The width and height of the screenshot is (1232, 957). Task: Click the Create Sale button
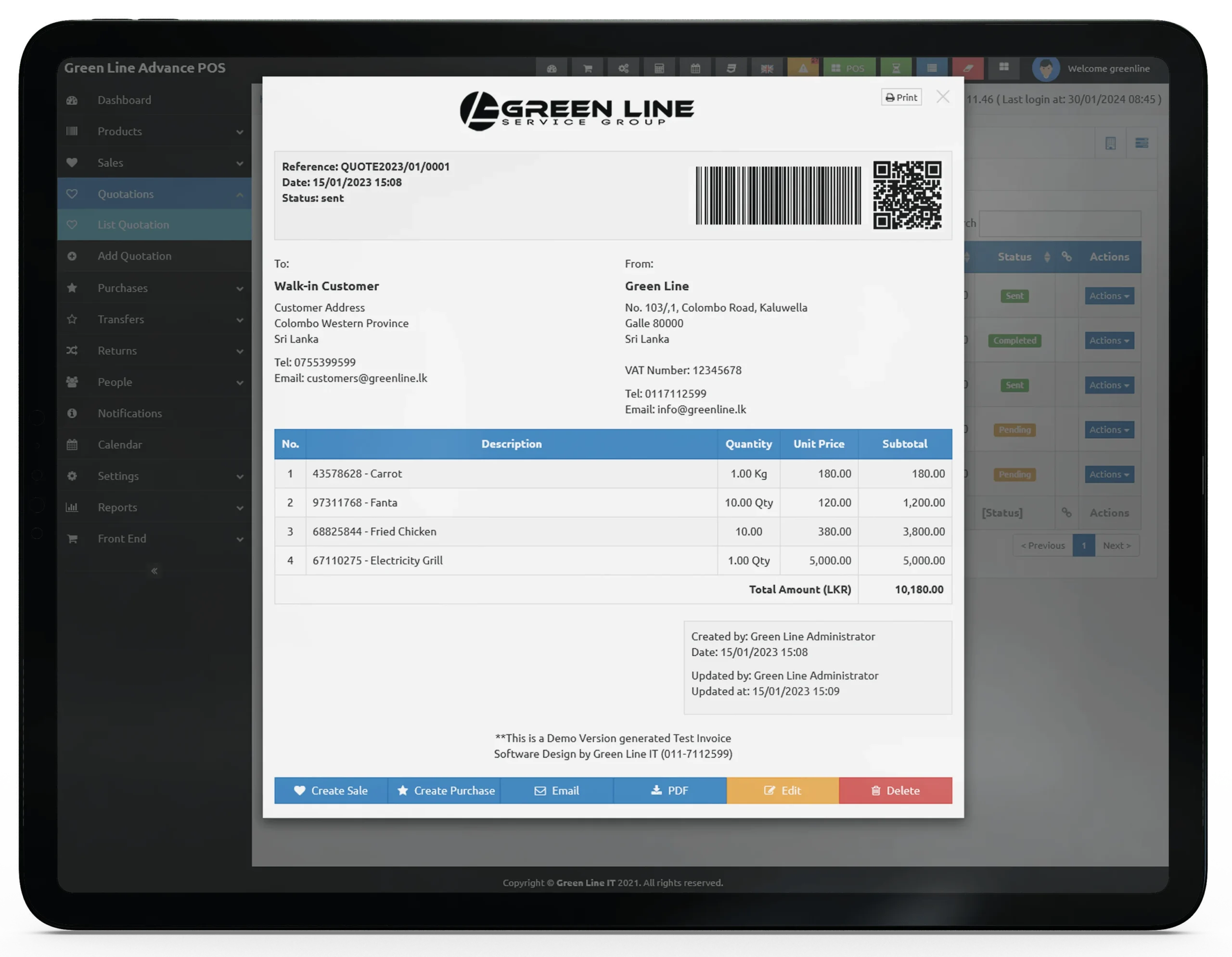pyautogui.click(x=331, y=791)
